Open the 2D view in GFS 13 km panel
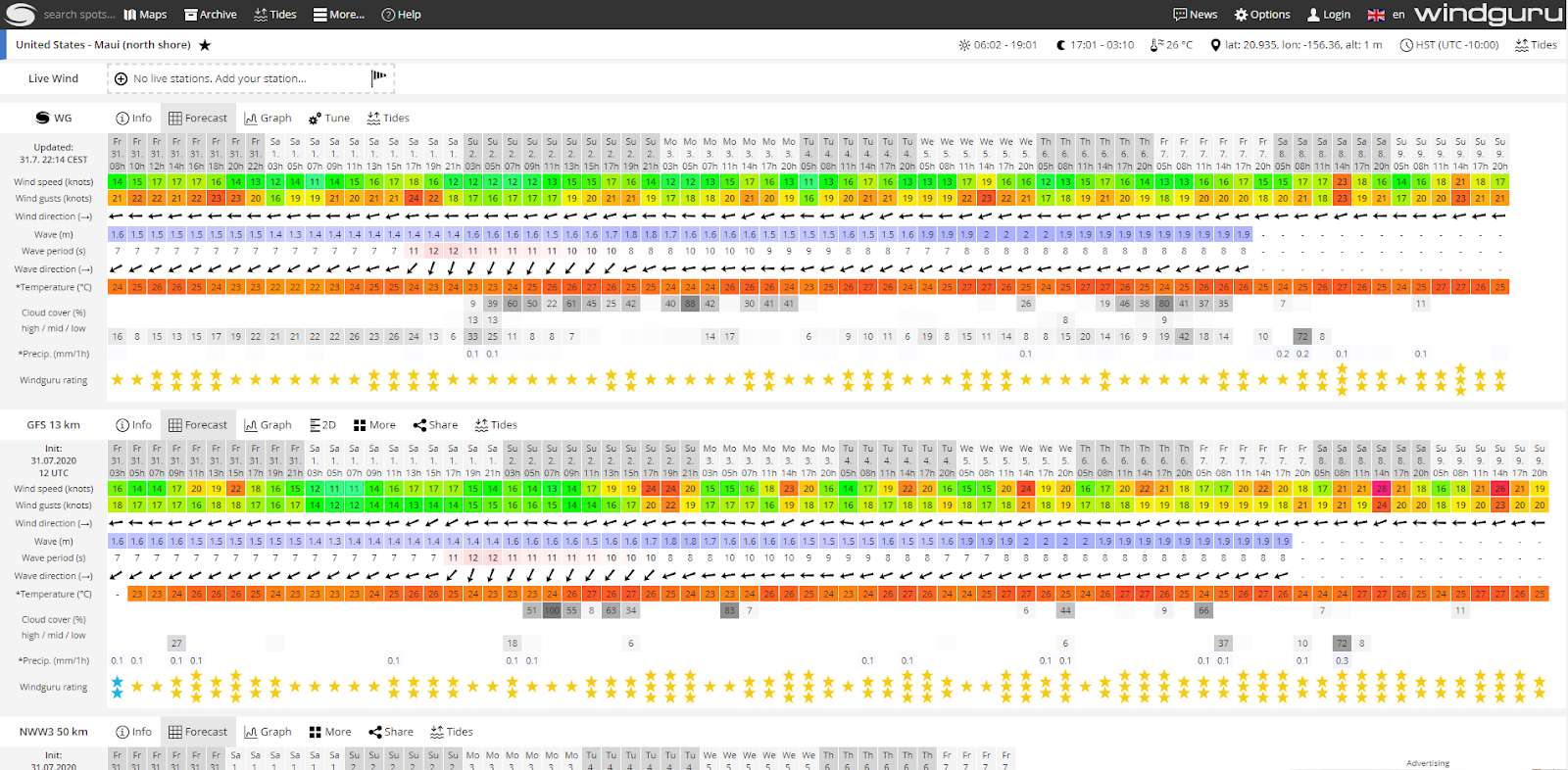The height and width of the screenshot is (770, 1568). (x=322, y=425)
